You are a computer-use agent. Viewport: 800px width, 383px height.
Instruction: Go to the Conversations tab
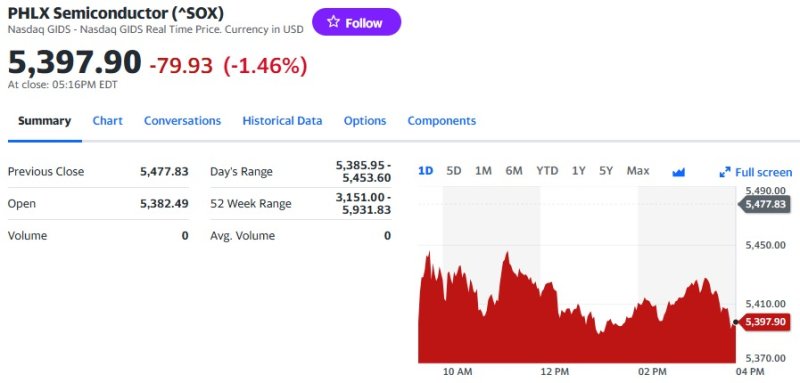tap(182, 121)
